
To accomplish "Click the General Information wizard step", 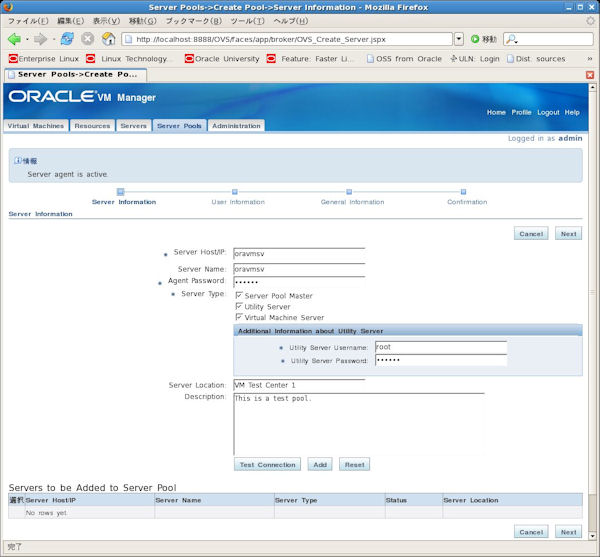I will (349, 192).
